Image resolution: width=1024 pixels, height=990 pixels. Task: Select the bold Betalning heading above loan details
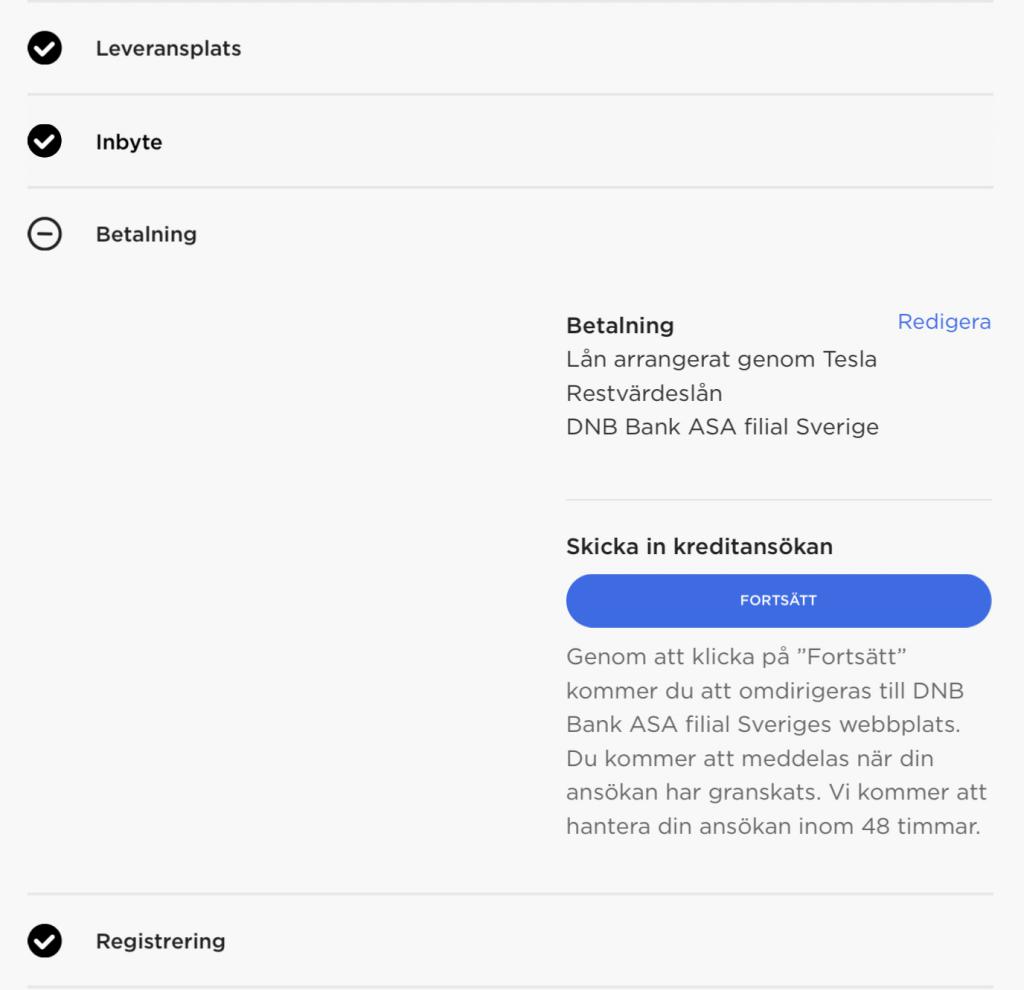point(620,325)
